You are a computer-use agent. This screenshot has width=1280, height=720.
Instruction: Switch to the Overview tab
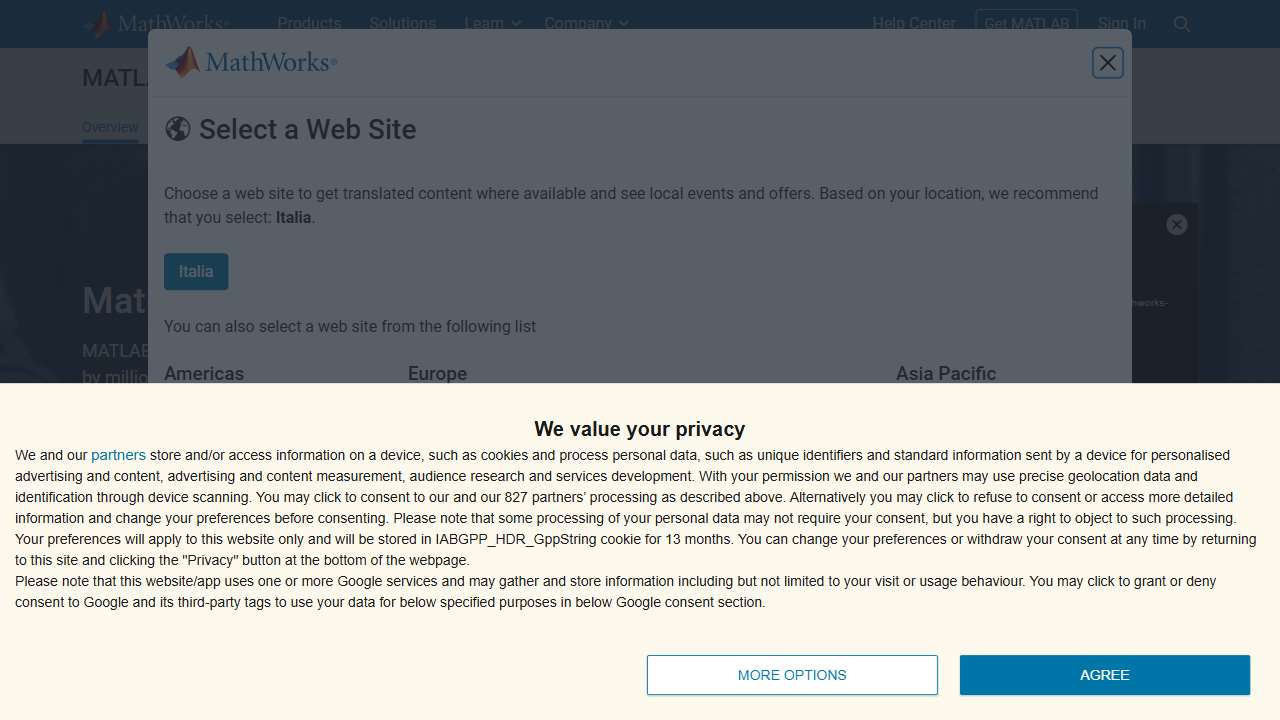click(x=110, y=127)
